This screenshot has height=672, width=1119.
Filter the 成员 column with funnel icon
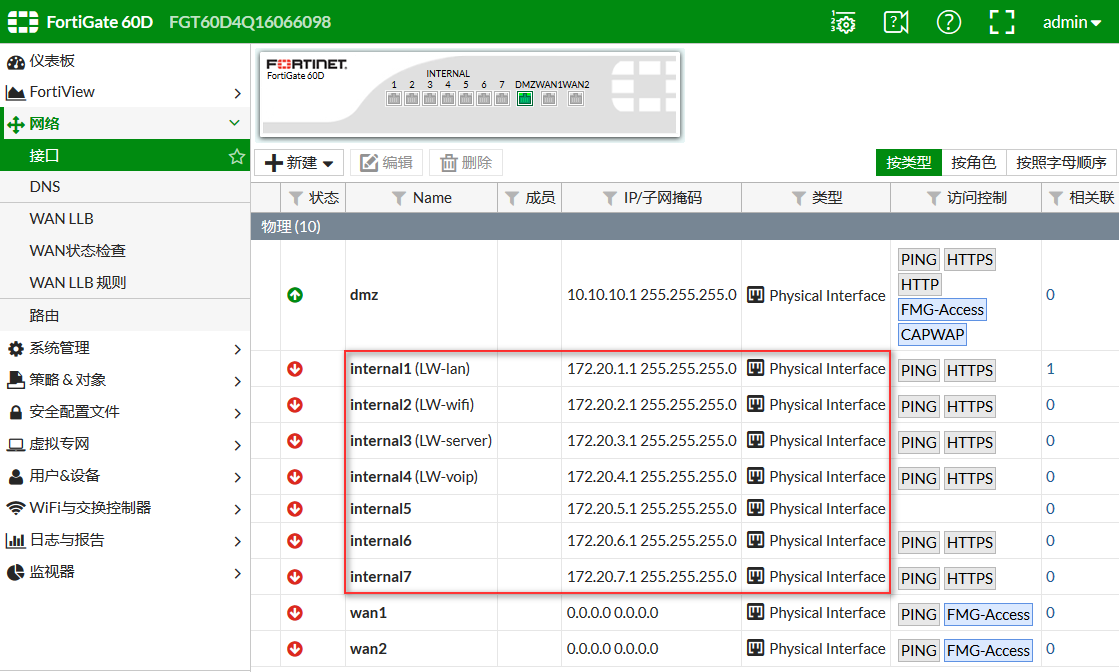[512, 198]
